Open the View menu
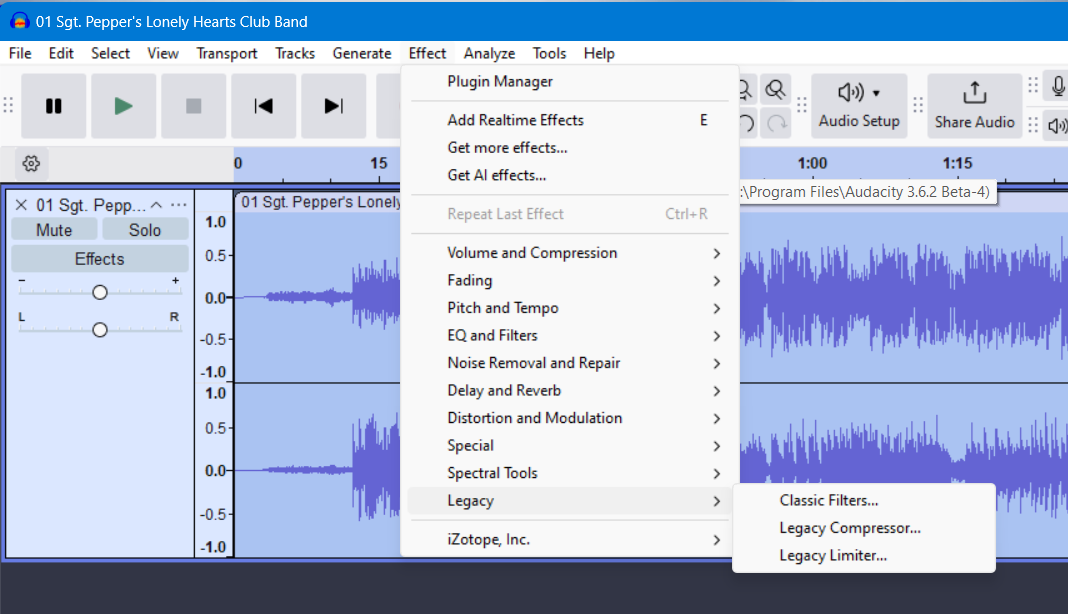 point(163,53)
